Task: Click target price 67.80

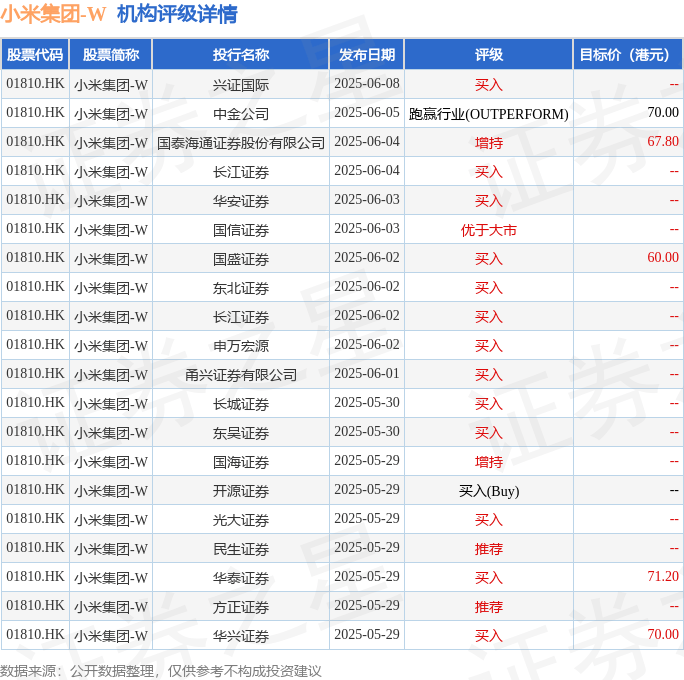Action: (x=663, y=141)
